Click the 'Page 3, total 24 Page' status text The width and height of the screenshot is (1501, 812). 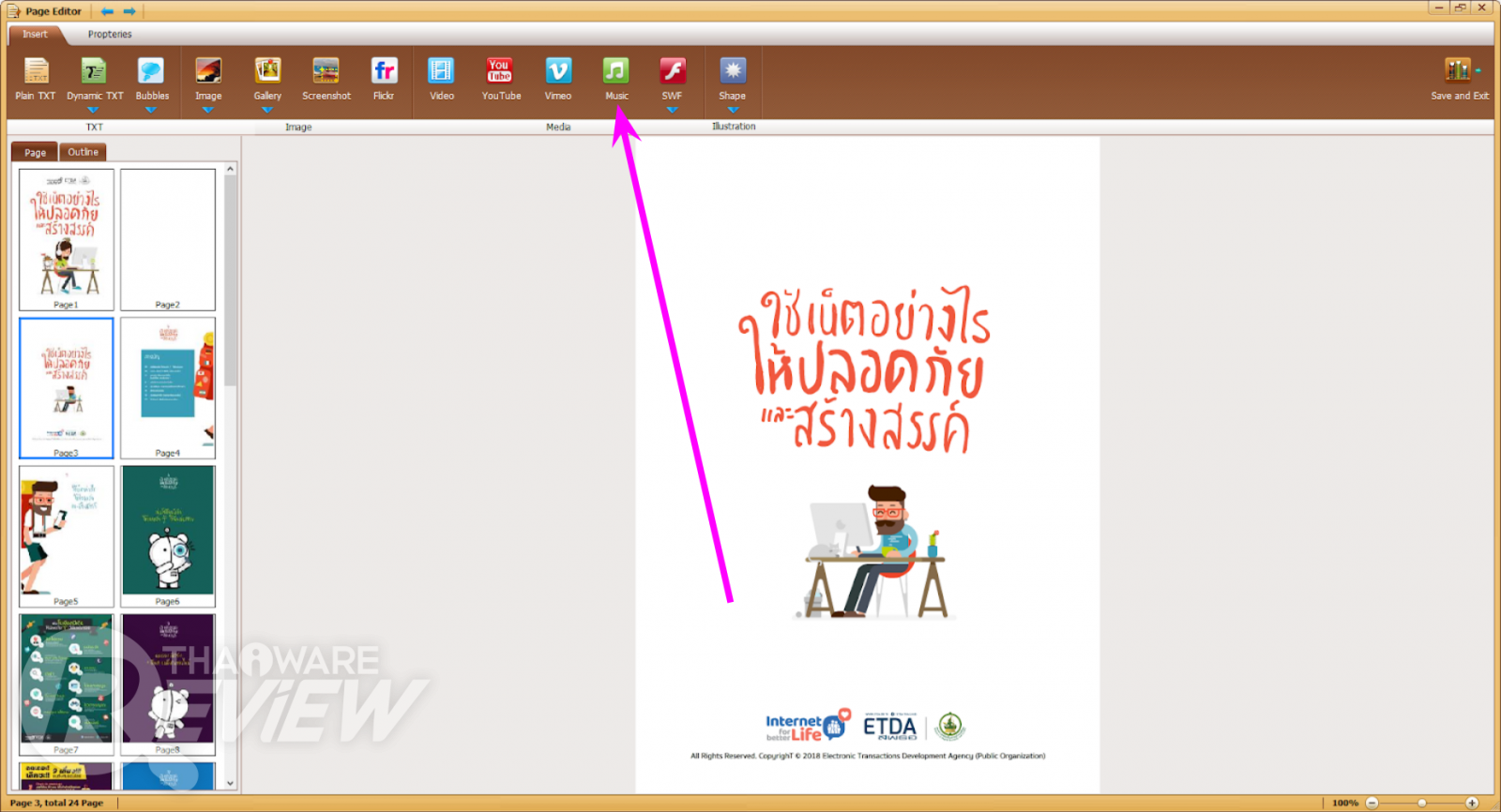(56, 804)
